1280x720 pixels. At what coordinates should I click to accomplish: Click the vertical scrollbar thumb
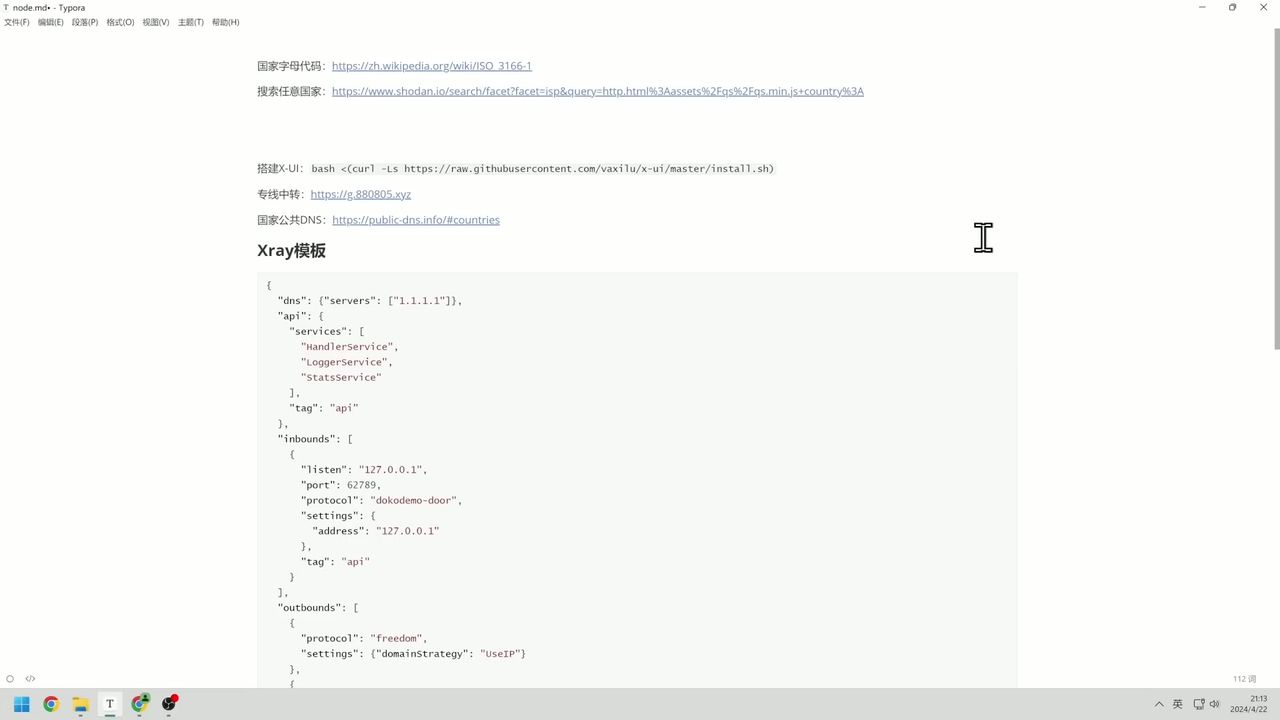(x=1276, y=188)
